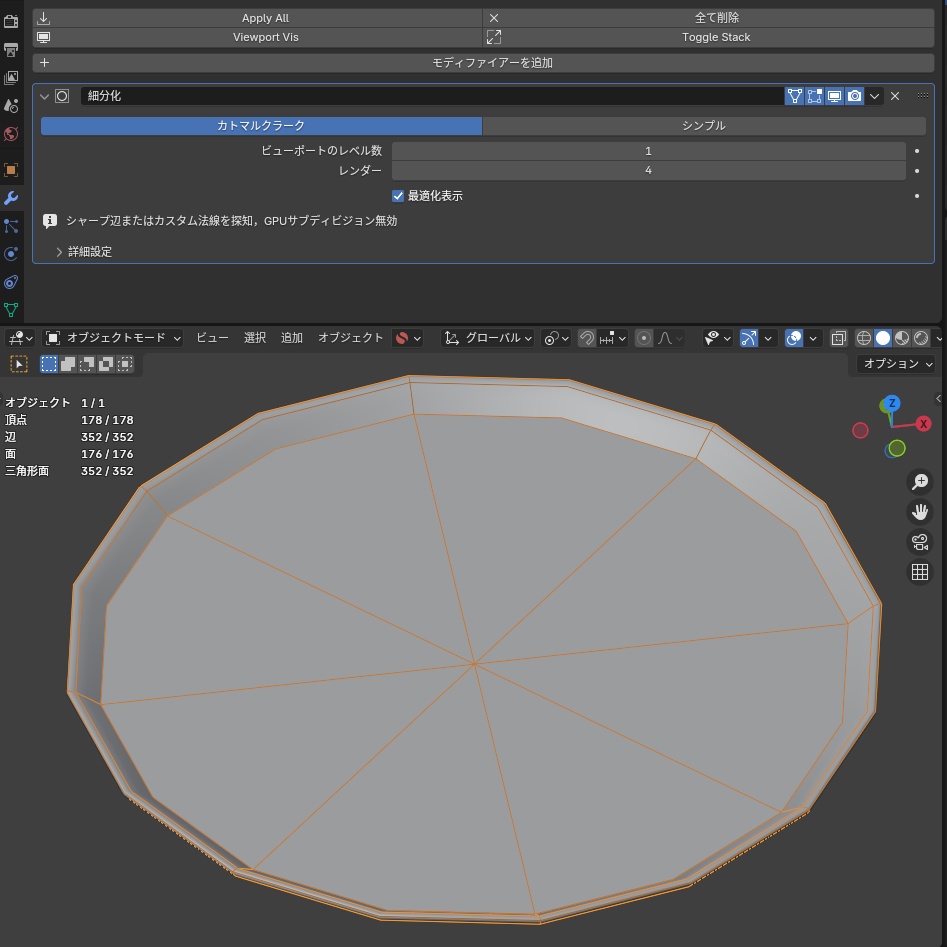Click the snapping magnet icon
Screen dimensions: 947x947
pos(587,338)
